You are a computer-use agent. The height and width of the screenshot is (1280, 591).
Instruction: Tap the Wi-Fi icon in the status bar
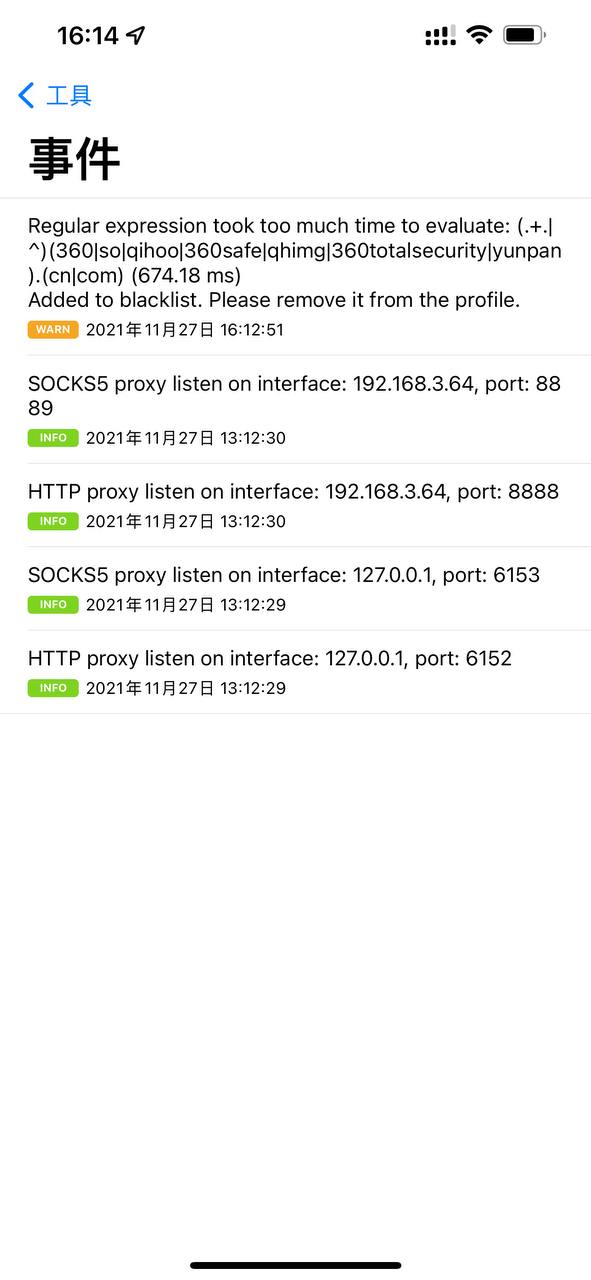click(x=478, y=33)
